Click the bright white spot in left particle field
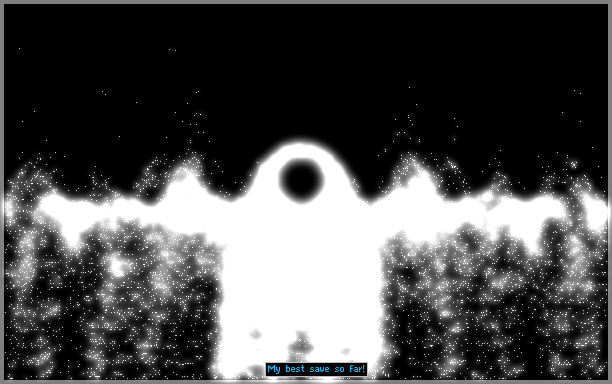 (118, 267)
